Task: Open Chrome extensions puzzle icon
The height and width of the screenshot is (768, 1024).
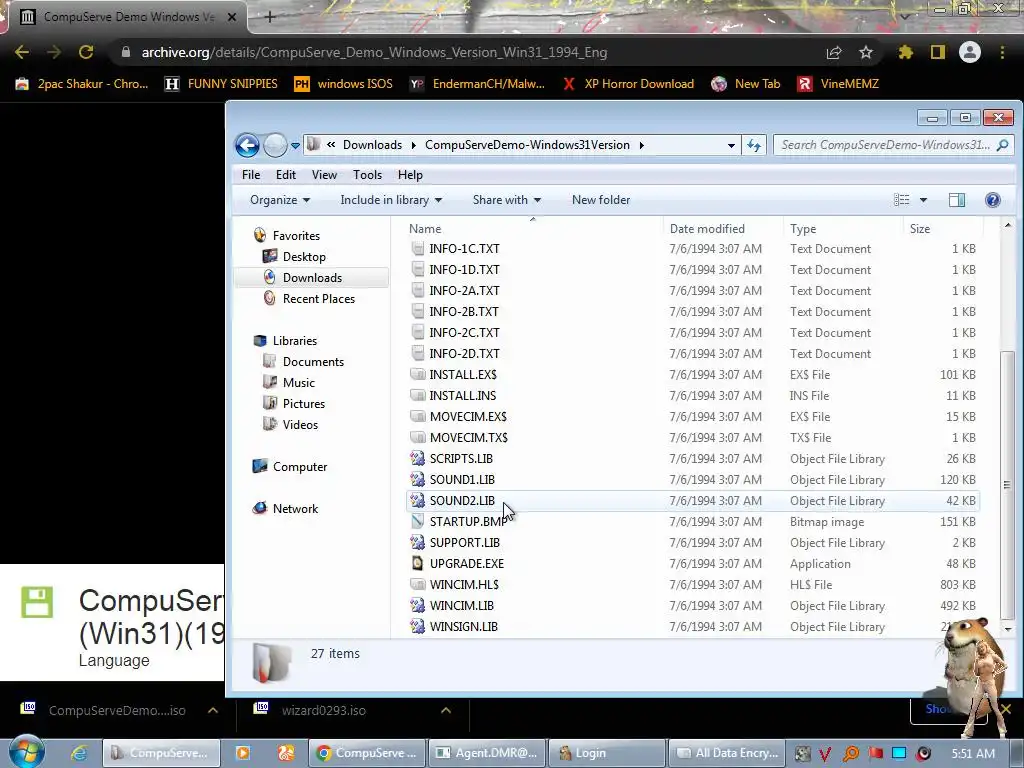Action: tap(905, 52)
